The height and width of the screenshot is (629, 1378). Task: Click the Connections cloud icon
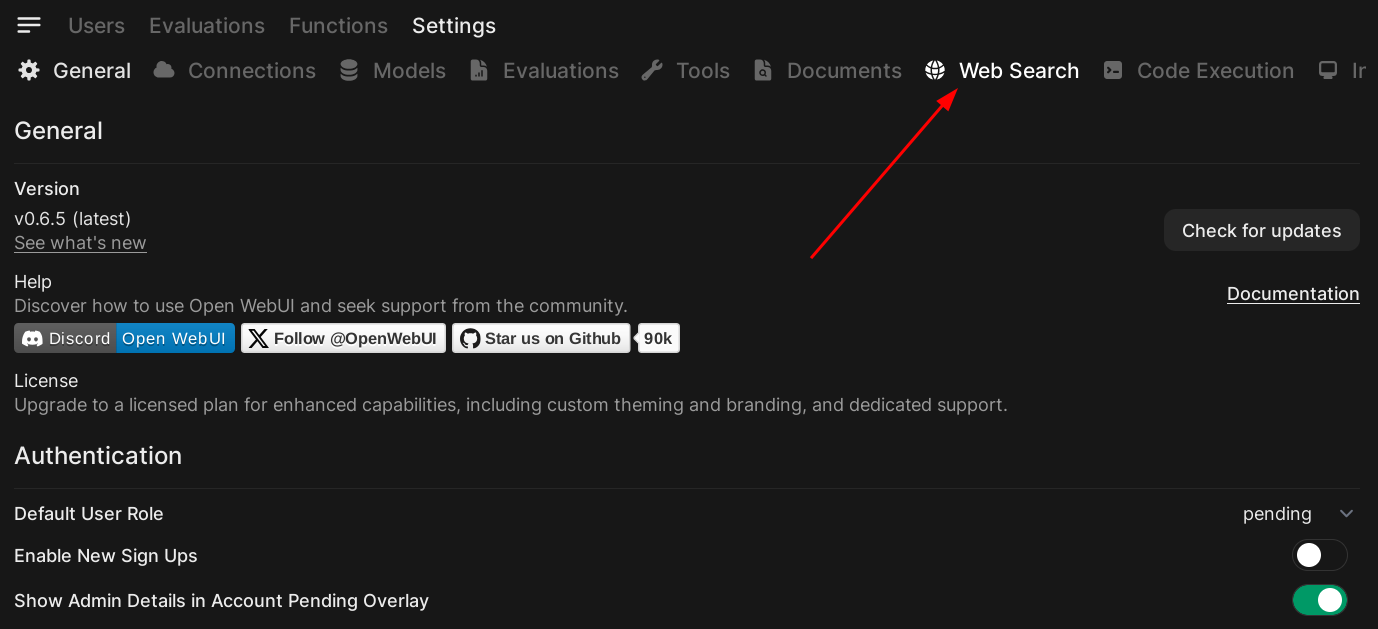click(x=164, y=70)
